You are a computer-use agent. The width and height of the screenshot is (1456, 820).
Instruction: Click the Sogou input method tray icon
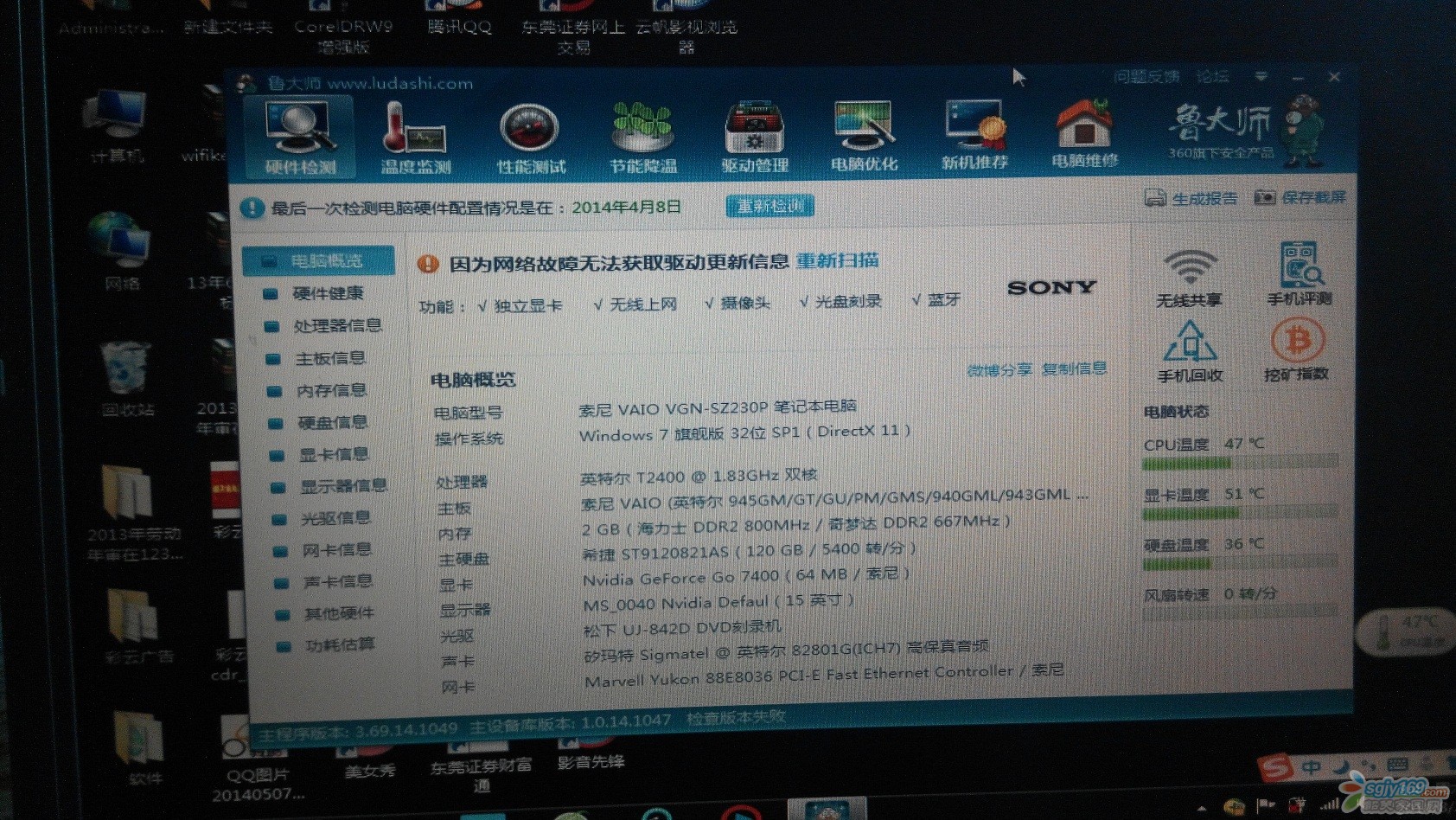(1277, 767)
